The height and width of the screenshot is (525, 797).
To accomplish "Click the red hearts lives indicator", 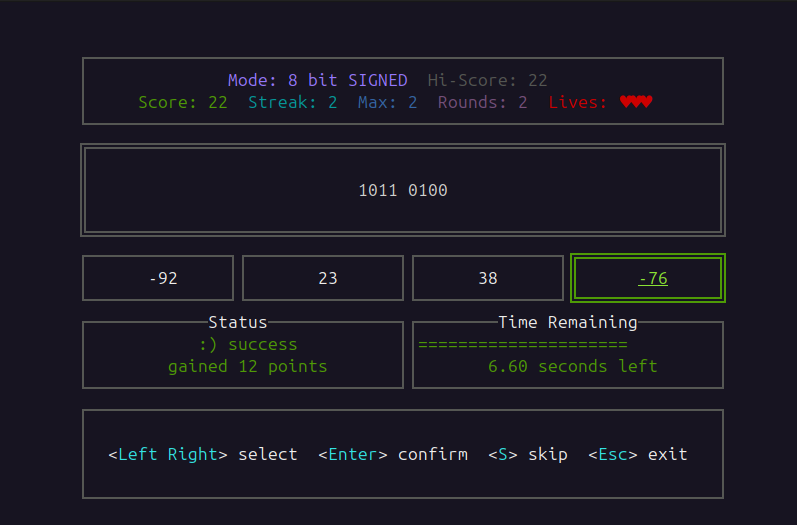I will 635,102.
